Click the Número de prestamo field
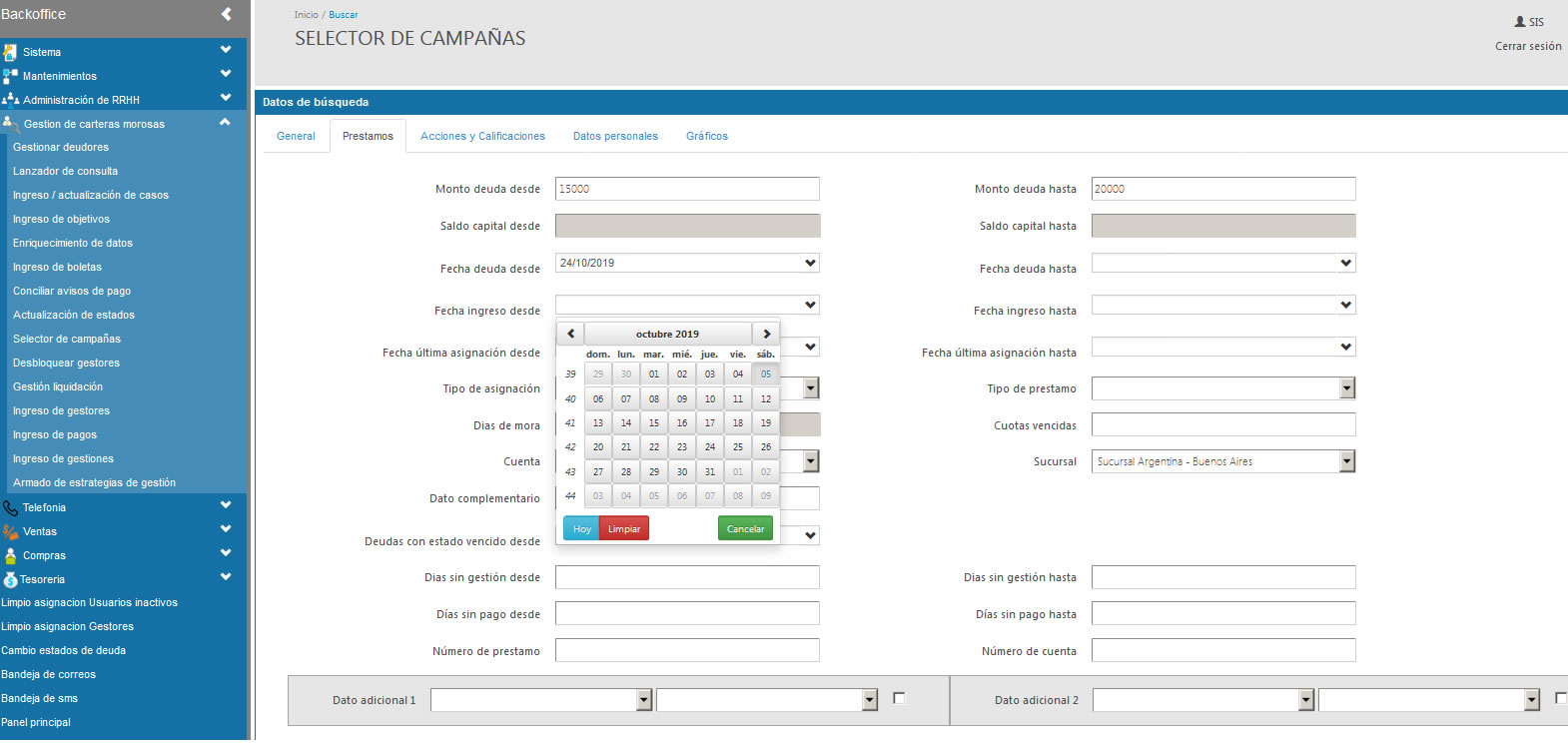Viewport: 1568px width, 743px height. (x=687, y=650)
